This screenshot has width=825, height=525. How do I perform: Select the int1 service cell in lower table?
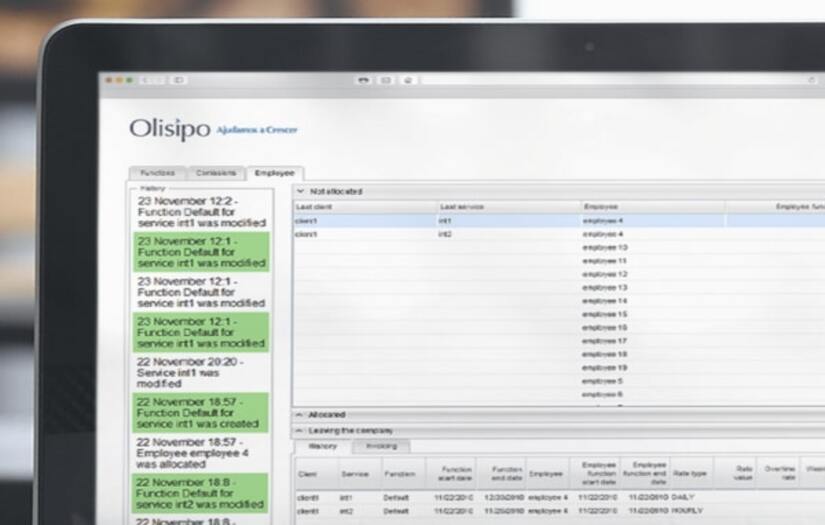[x=346, y=497]
